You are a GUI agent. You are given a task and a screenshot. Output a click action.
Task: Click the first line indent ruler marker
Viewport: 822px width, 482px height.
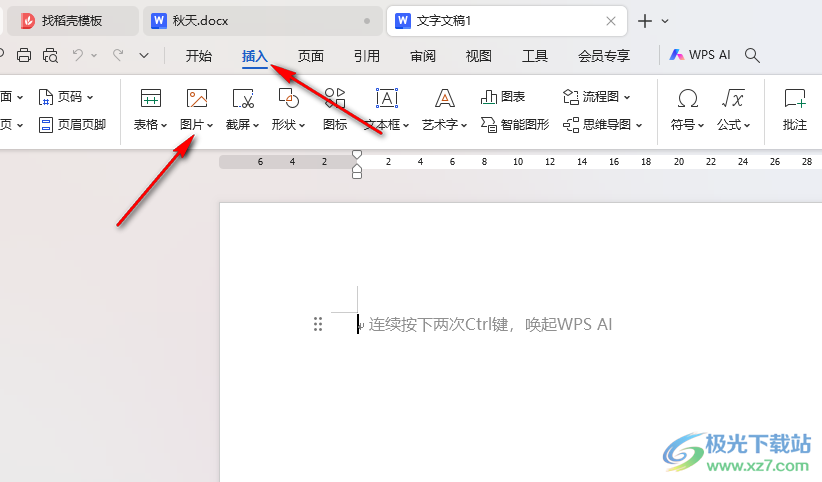tap(357, 154)
